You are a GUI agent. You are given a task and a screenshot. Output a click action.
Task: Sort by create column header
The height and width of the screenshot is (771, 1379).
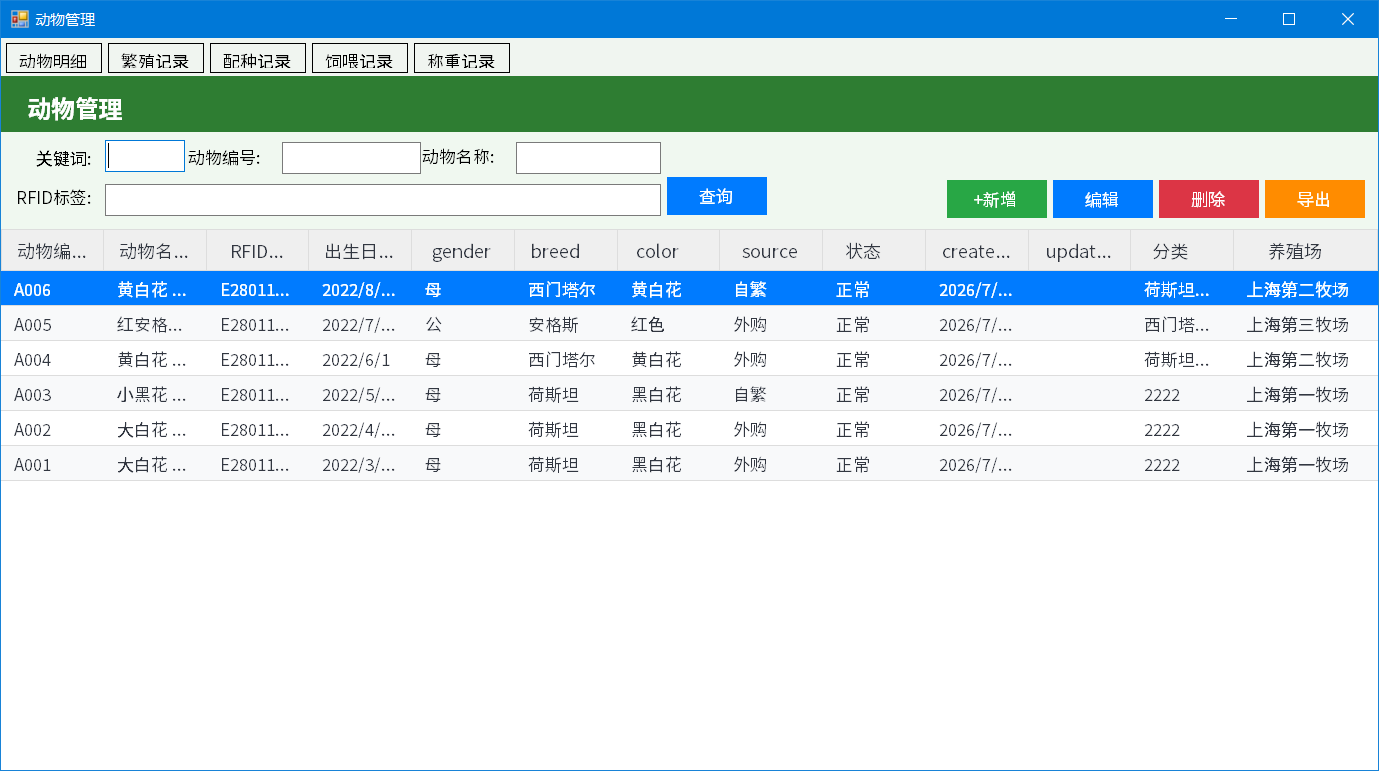tap(977, 251)
